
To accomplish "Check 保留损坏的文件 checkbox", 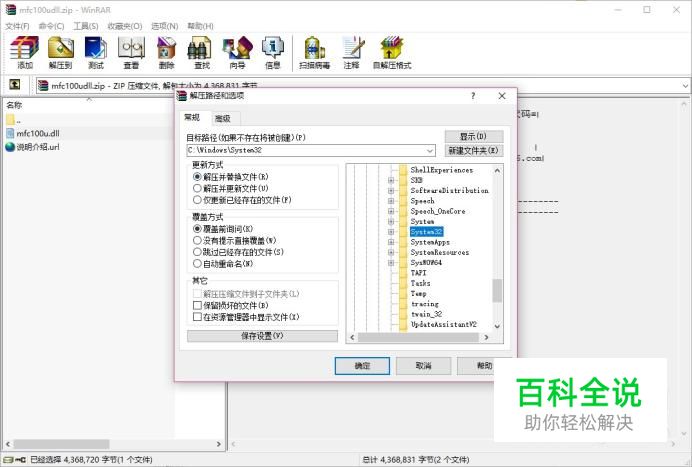I will [197, 305].
